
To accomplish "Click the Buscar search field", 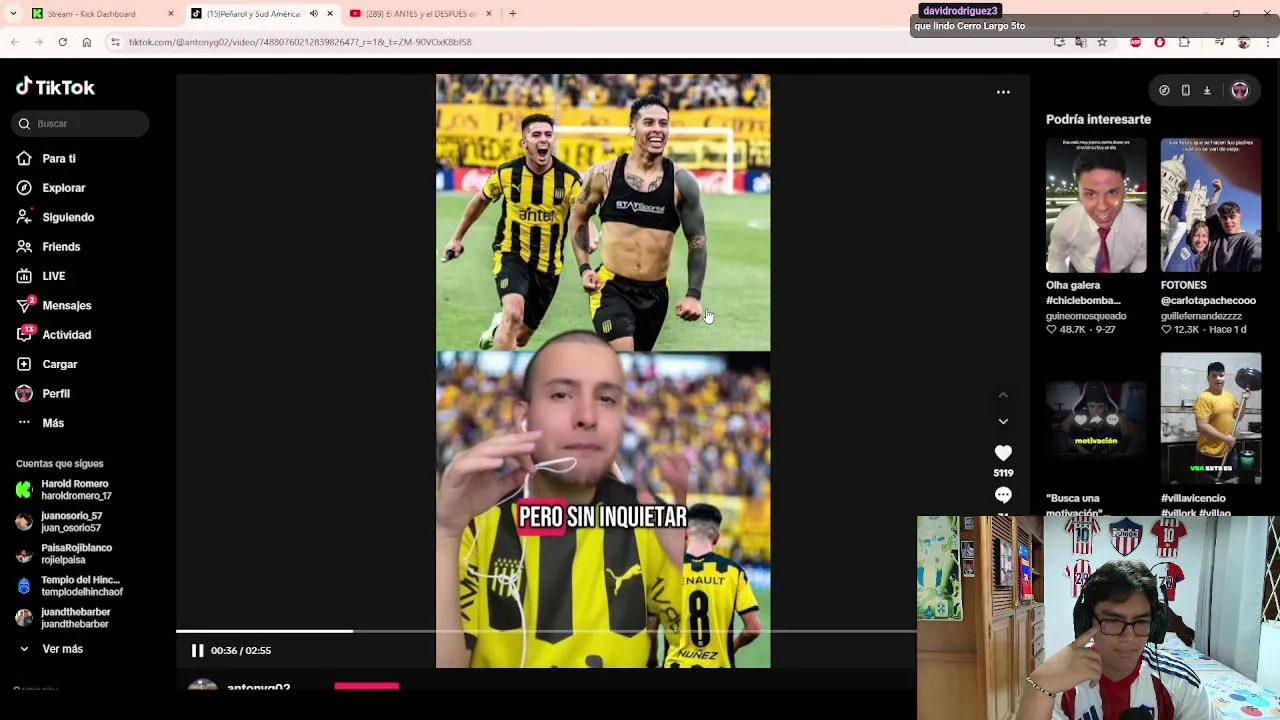I will 82,124.
